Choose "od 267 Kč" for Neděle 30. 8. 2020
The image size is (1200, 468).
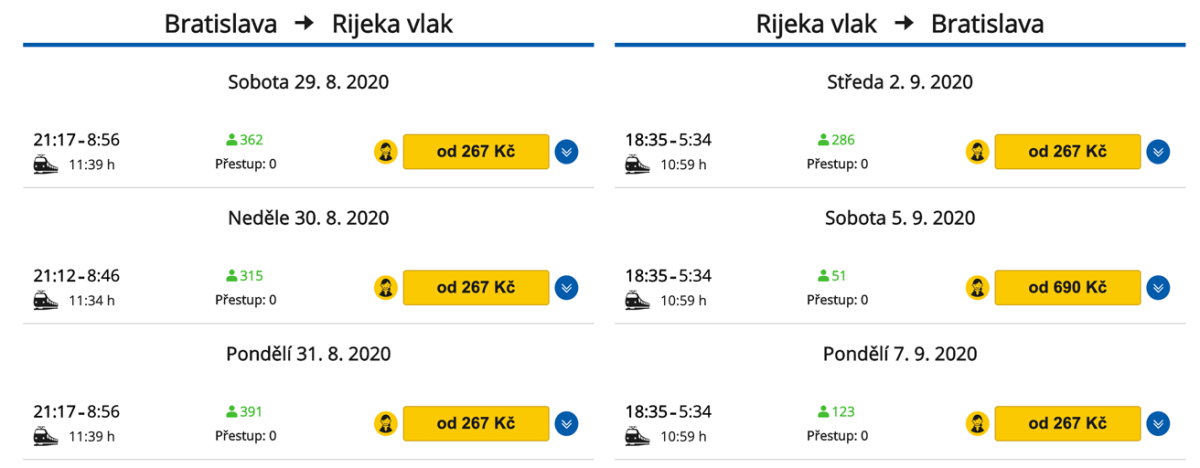click(476, 288)
